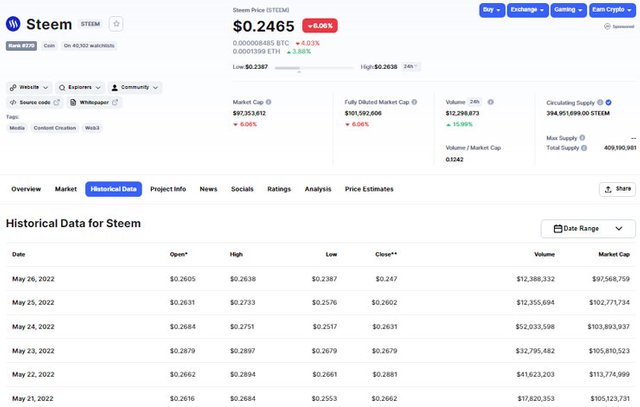Open the Socials tab
This screenshot has width=640, height=407.
click(x=242, y=189)
